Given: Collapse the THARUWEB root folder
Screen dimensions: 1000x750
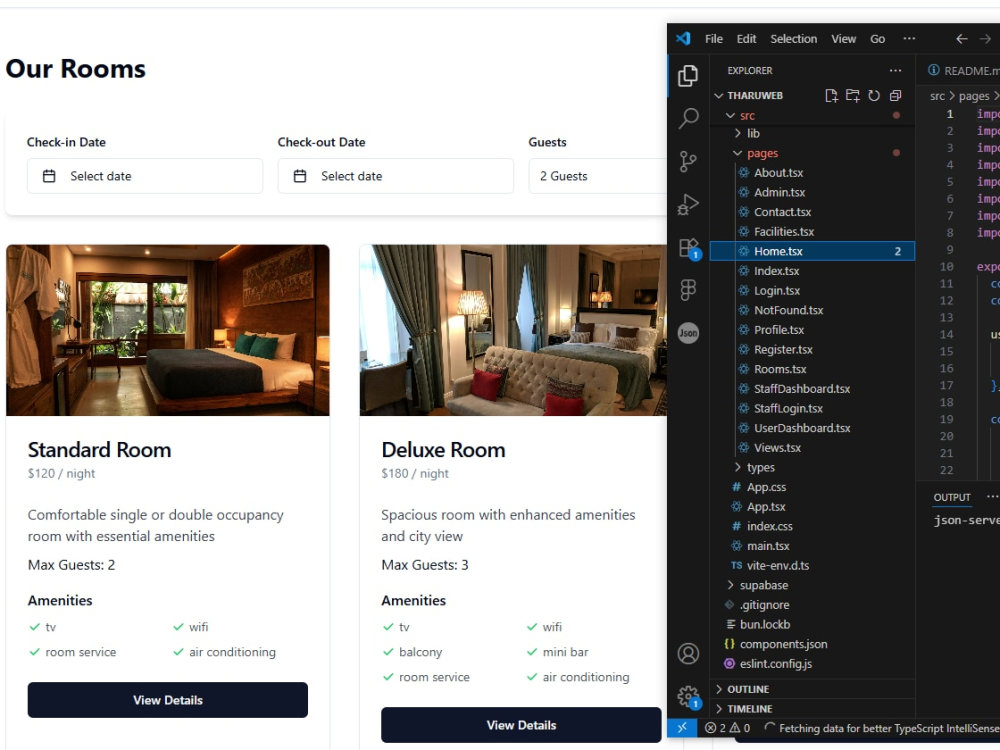Looking at the screenshot, I should [755, 96].
